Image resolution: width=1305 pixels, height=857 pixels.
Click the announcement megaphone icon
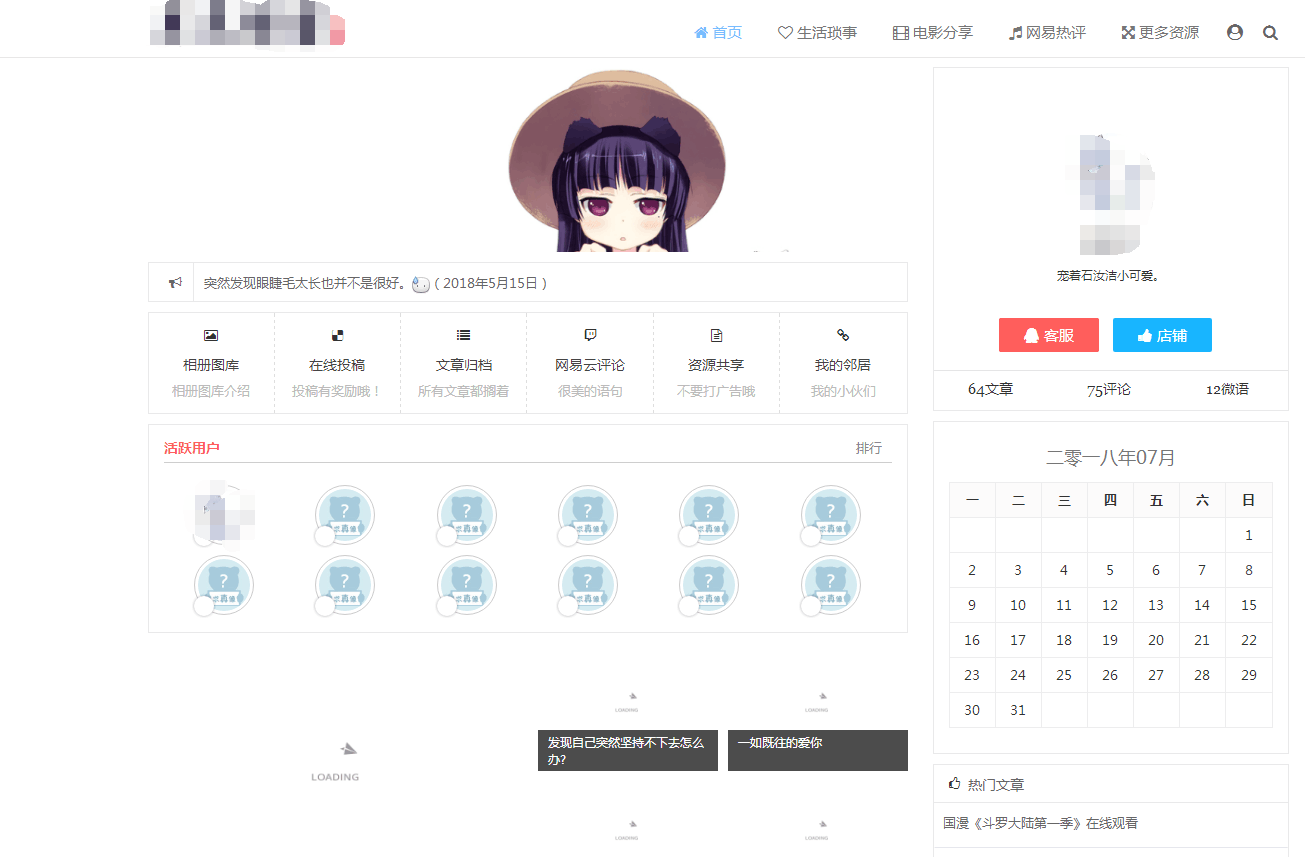pyautogui.click(x=173, y=282)
